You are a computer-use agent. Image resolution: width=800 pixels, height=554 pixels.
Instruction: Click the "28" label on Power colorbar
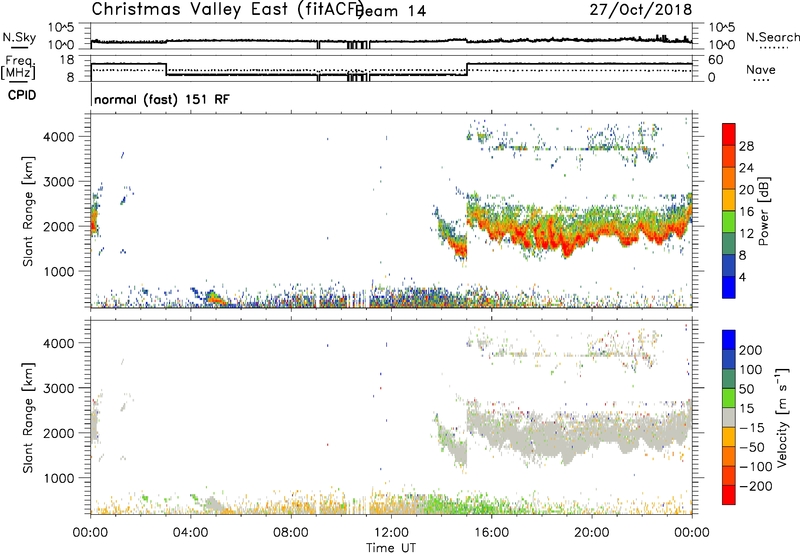(x=746, y=146)
